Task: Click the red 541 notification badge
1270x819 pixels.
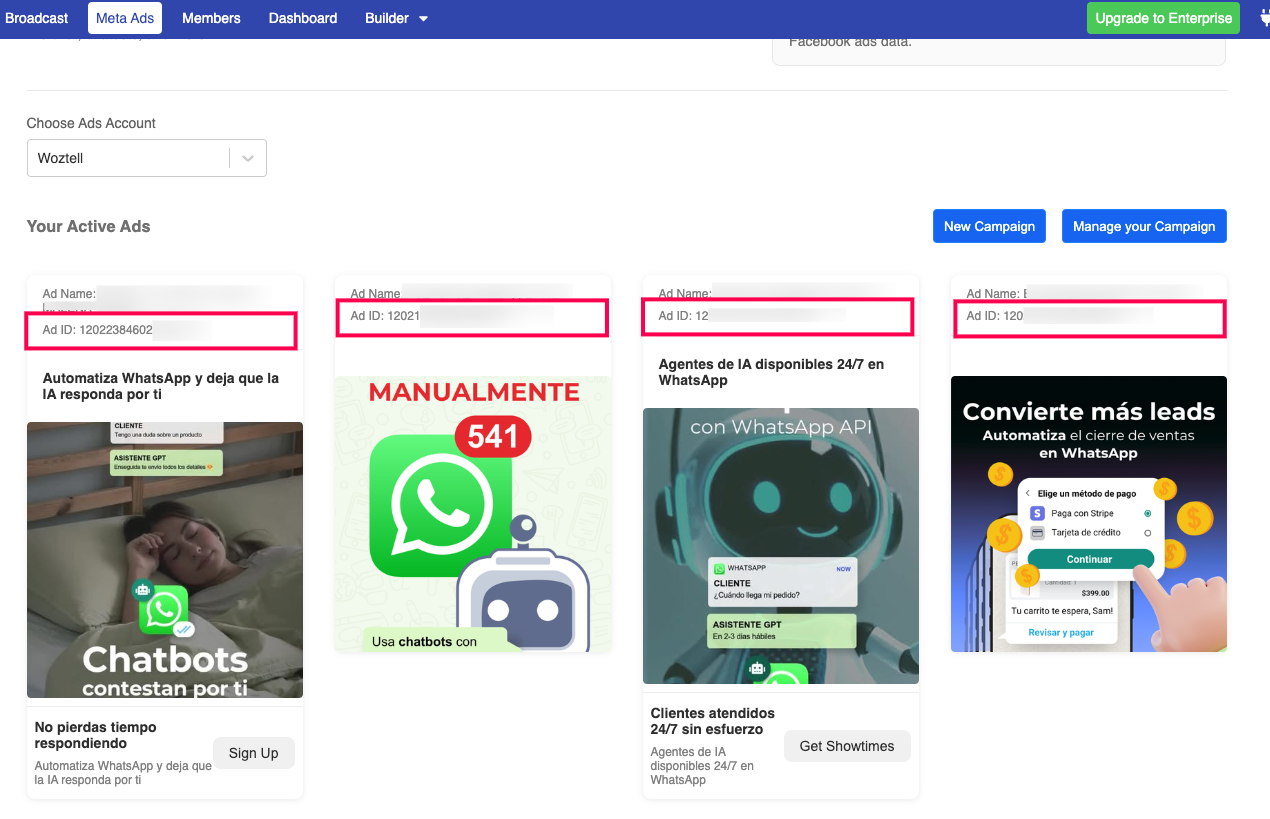Action: [x=493, y=436]
